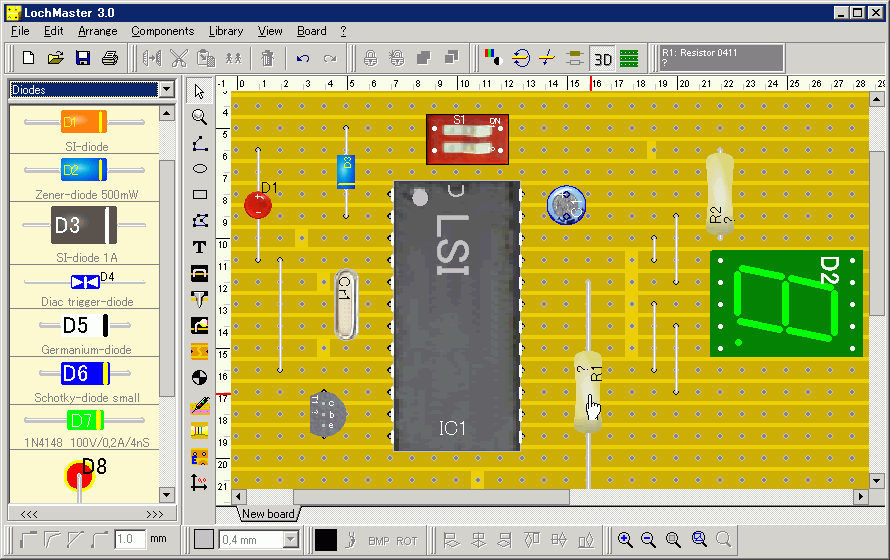Pick the D1 SI-diode component
Viewport: 890px width, 560px height.
coord(84,130)
